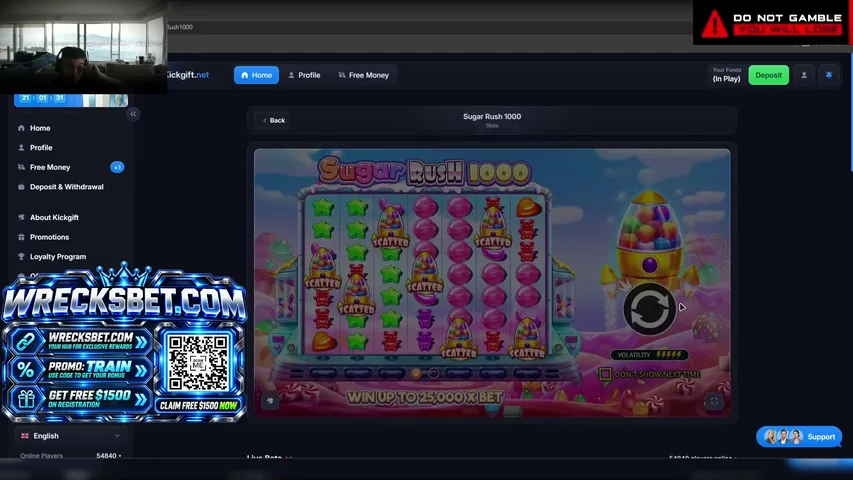Open the English language dropdown
853x480 pixels.
point(70,436)
